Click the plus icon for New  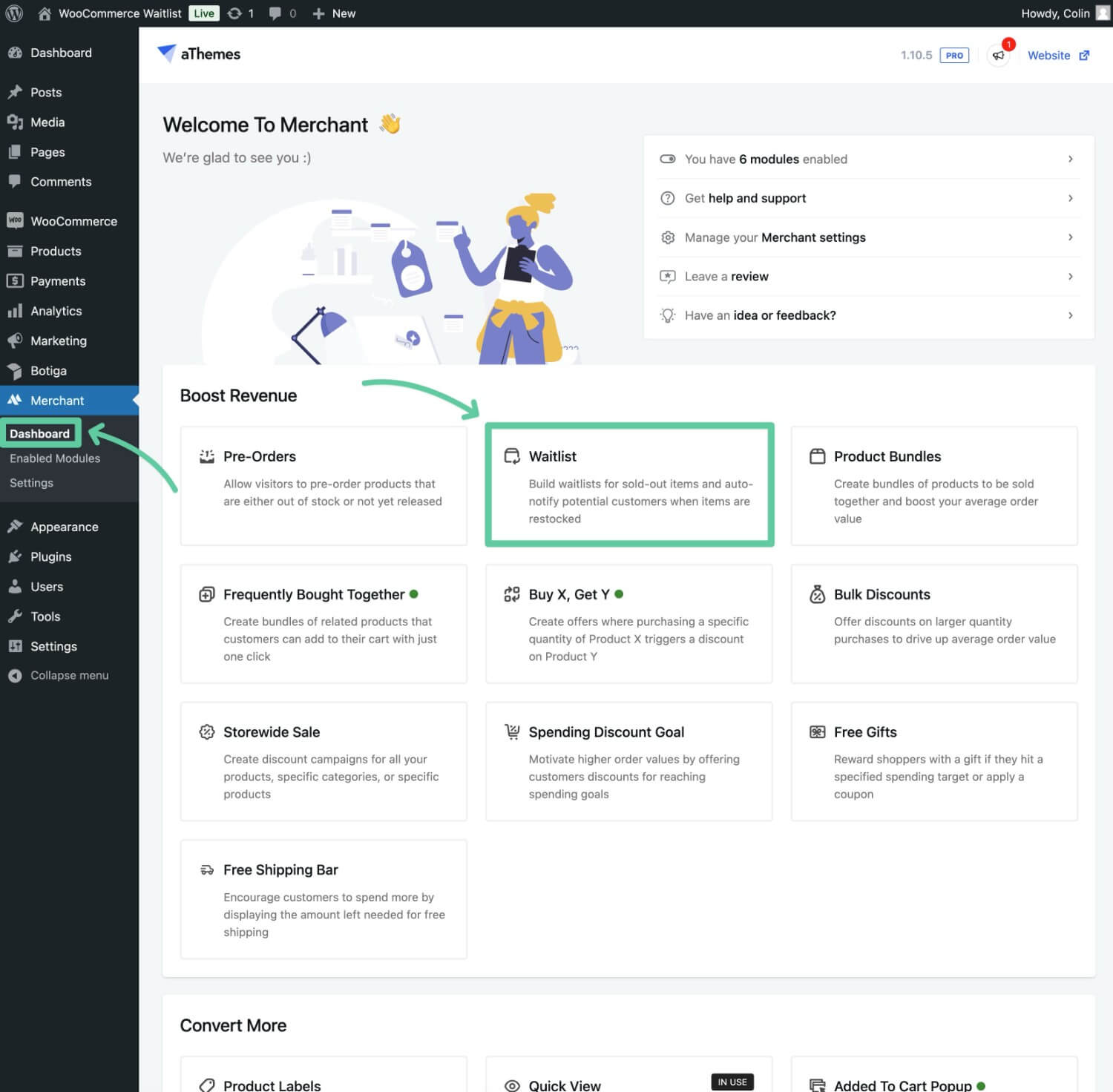click(x=318, y=13)
